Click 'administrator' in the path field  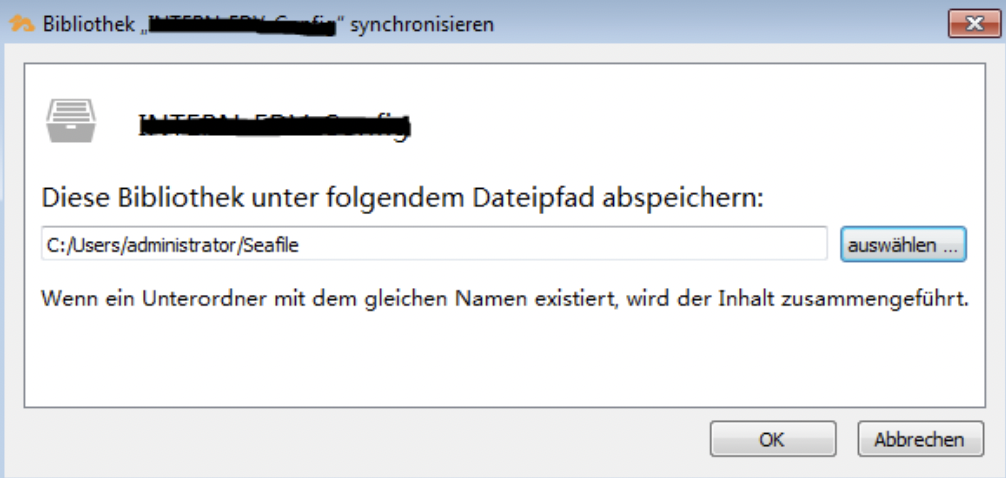[183, 244]
